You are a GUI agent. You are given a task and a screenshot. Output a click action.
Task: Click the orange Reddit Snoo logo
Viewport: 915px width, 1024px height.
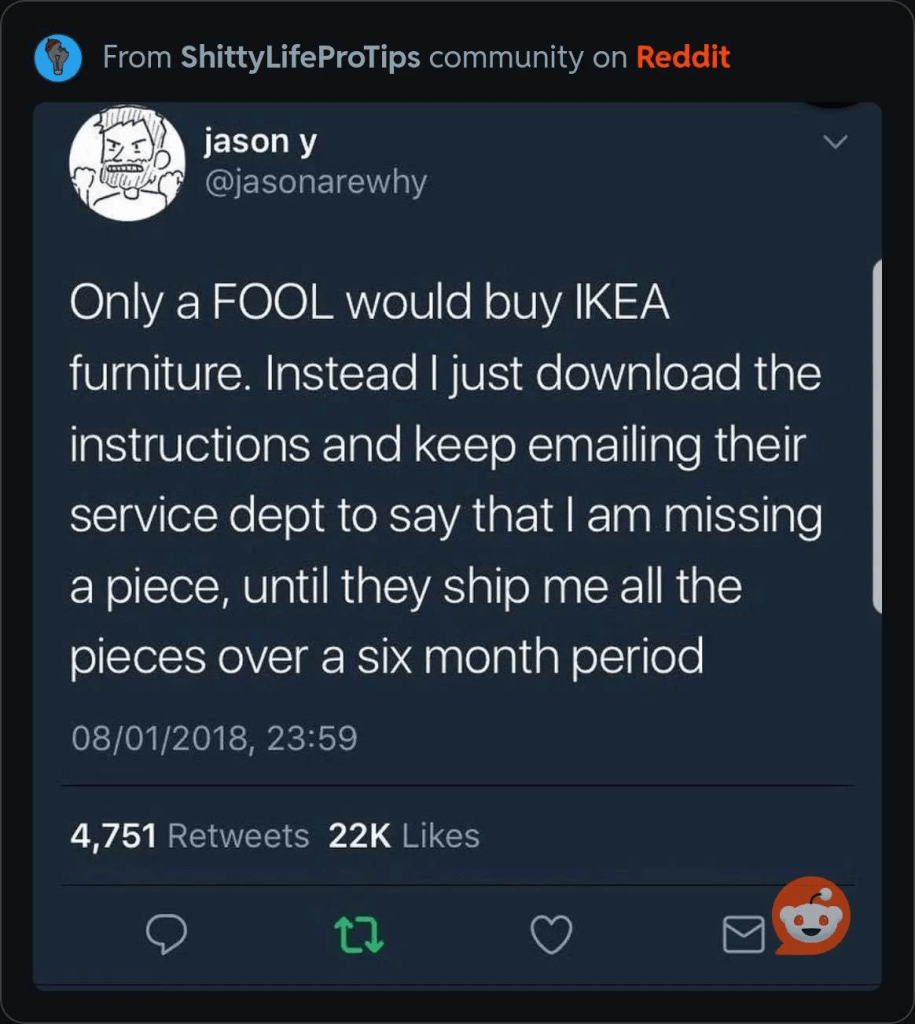click(812, 916)
